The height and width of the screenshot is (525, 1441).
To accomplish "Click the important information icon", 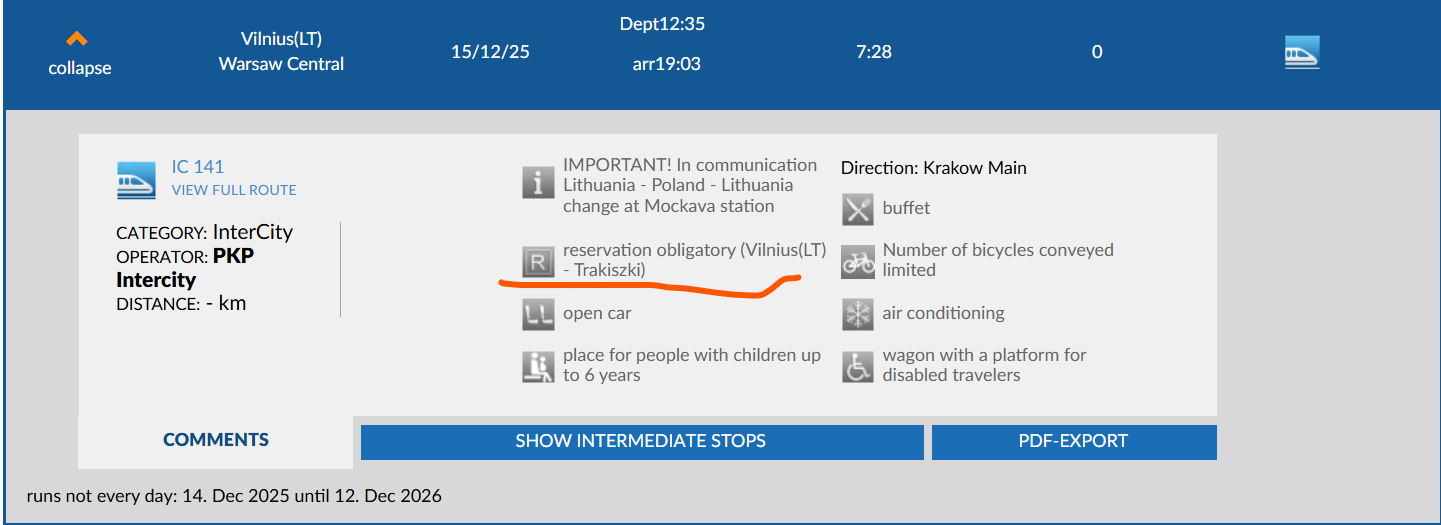I will (x=538, y=183).
